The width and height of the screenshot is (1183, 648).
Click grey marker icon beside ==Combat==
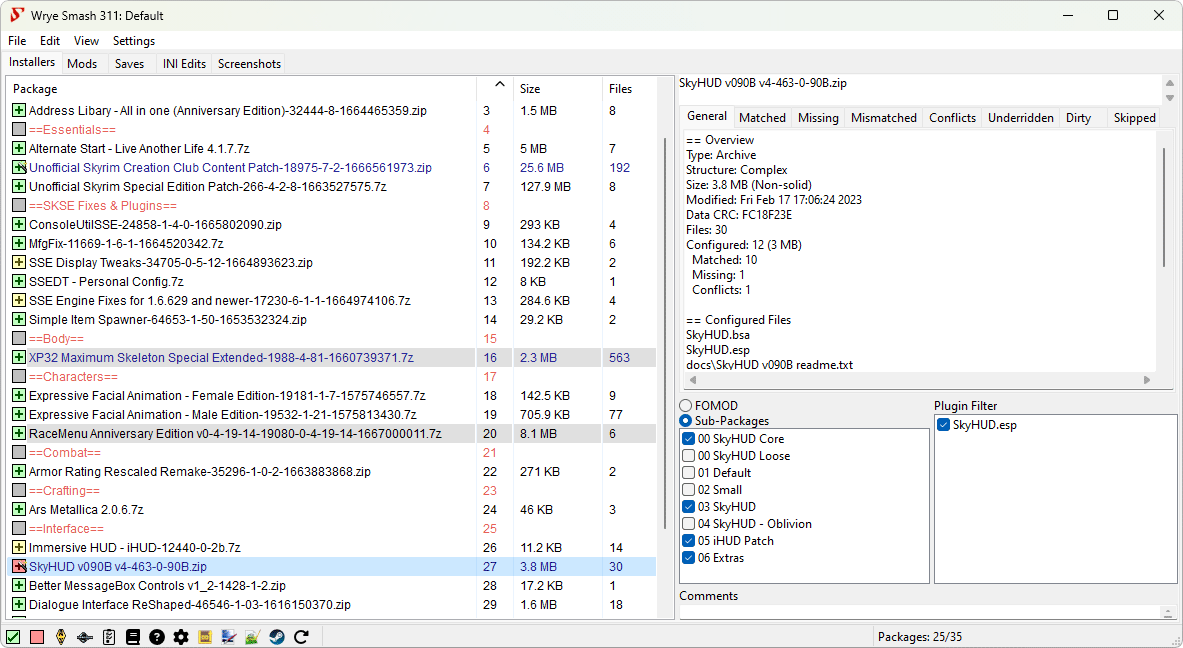[x=19, y=453]
